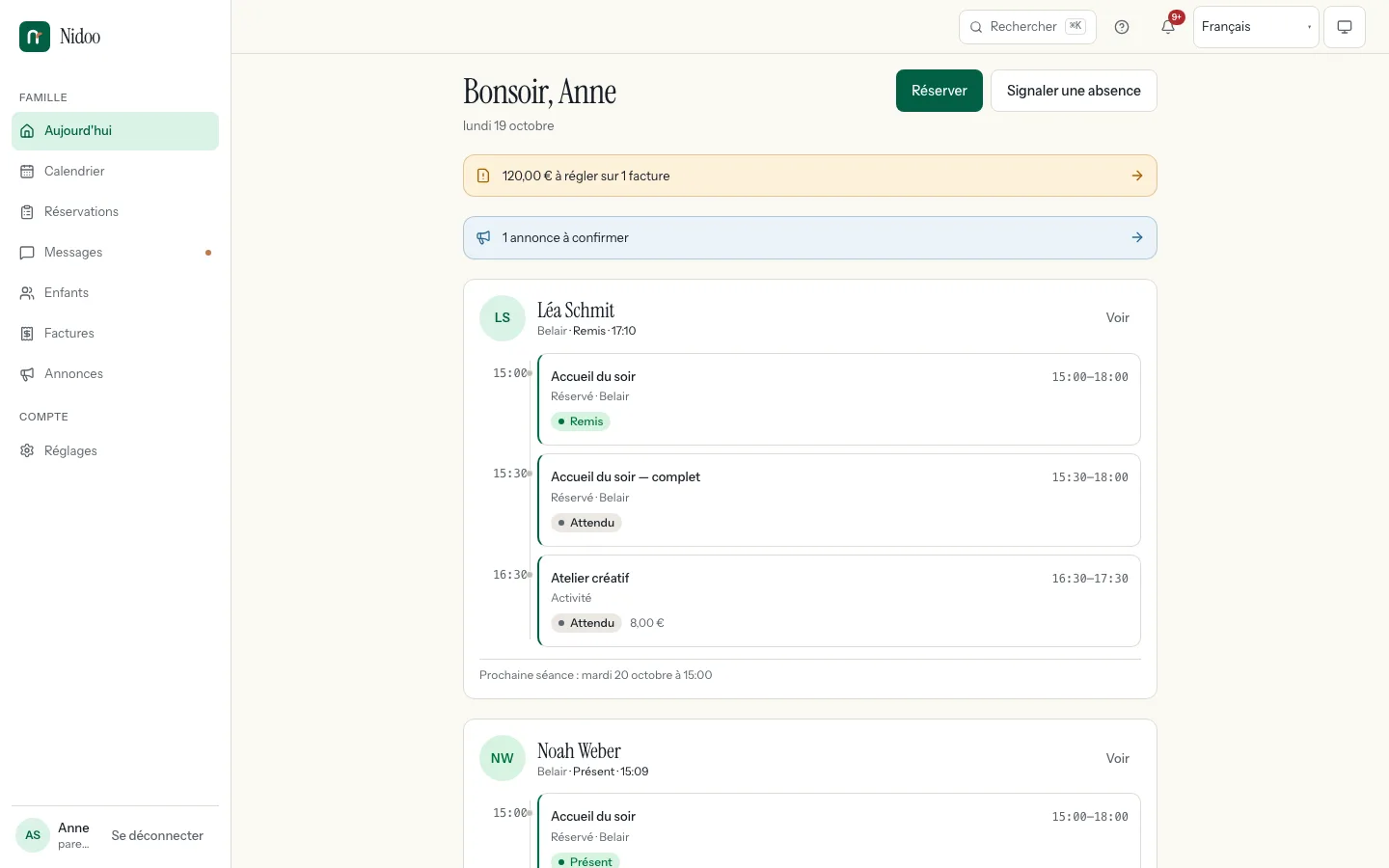
Task: Open Réservations in the sidebar
Action: (x=116, y=212)
